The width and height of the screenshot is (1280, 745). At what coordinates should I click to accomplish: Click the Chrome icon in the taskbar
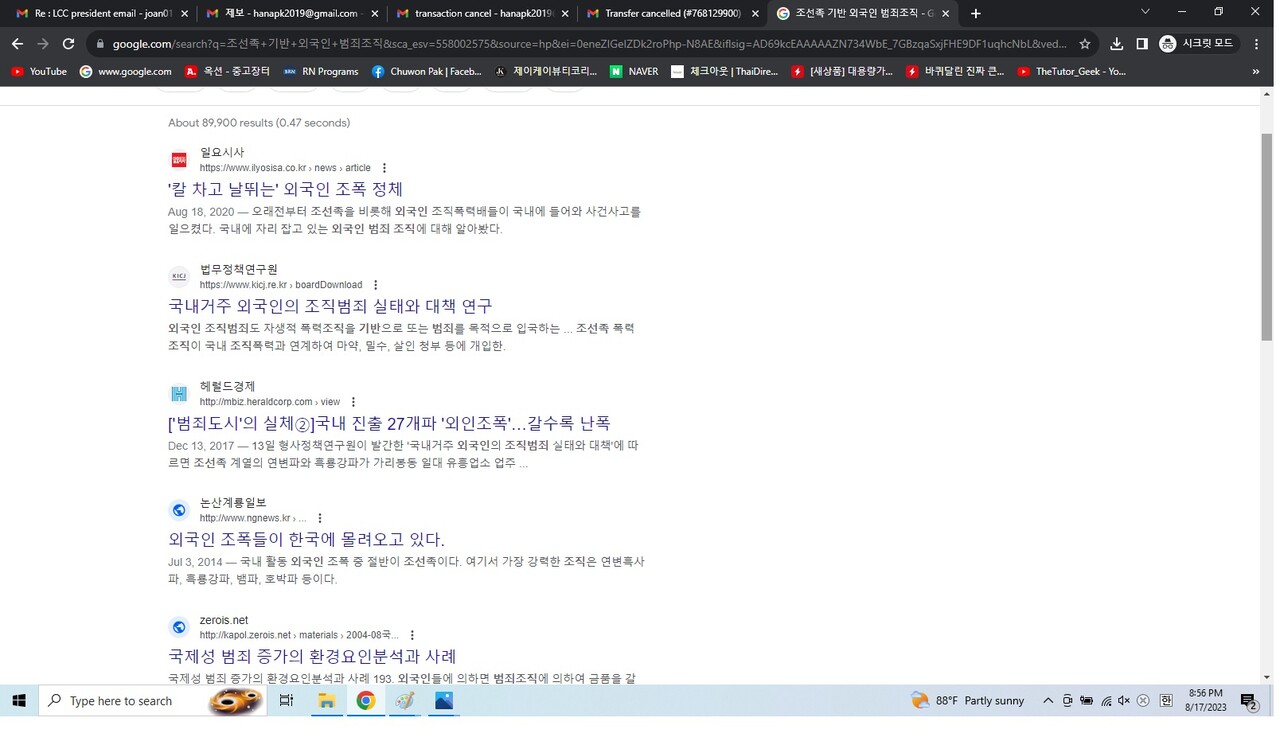(366, 701)
